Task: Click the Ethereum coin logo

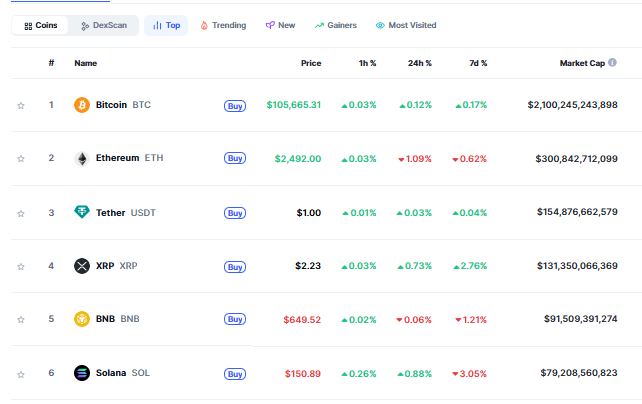Action: [x=82, y=158]
